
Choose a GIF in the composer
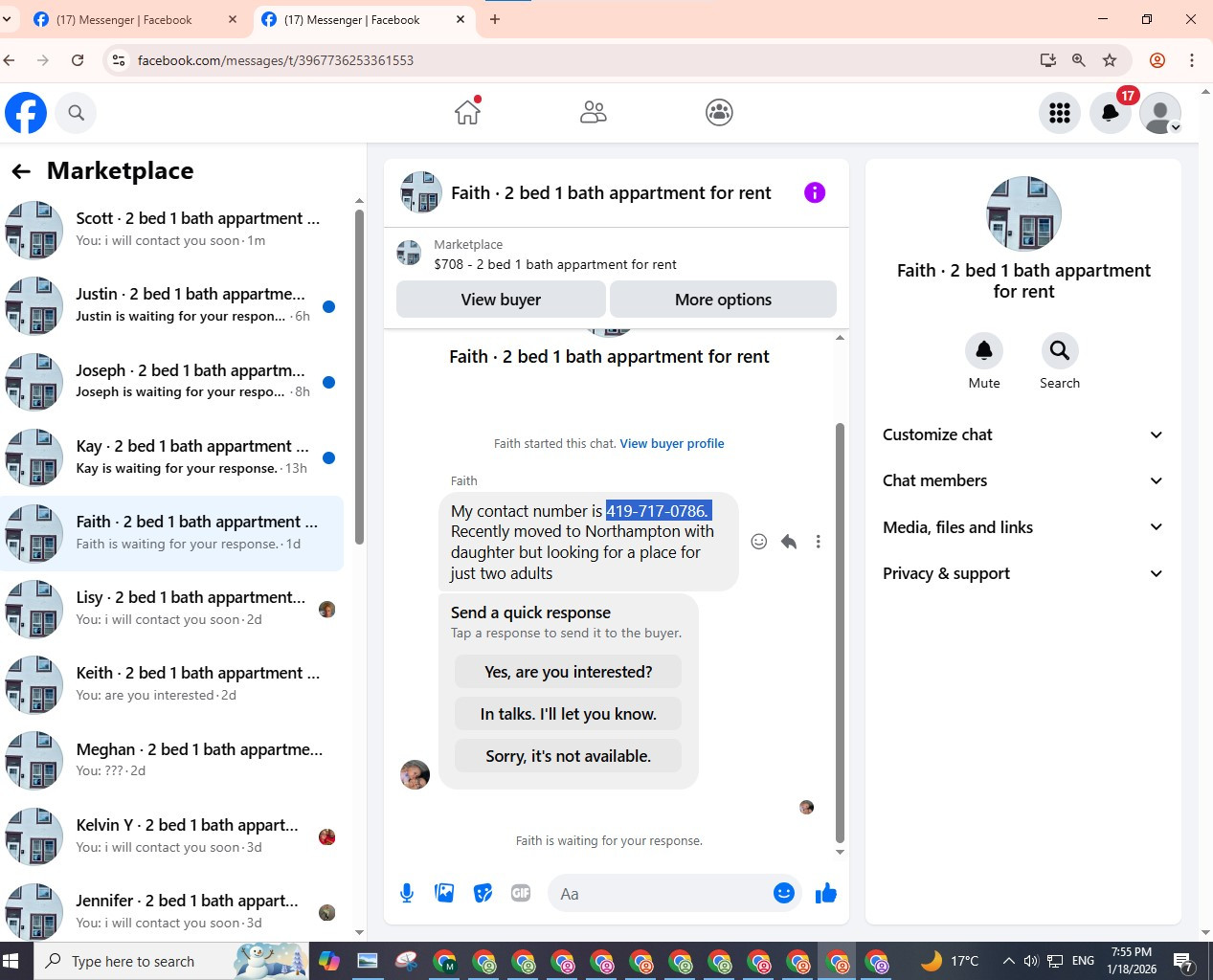click(x=521, y=894)
